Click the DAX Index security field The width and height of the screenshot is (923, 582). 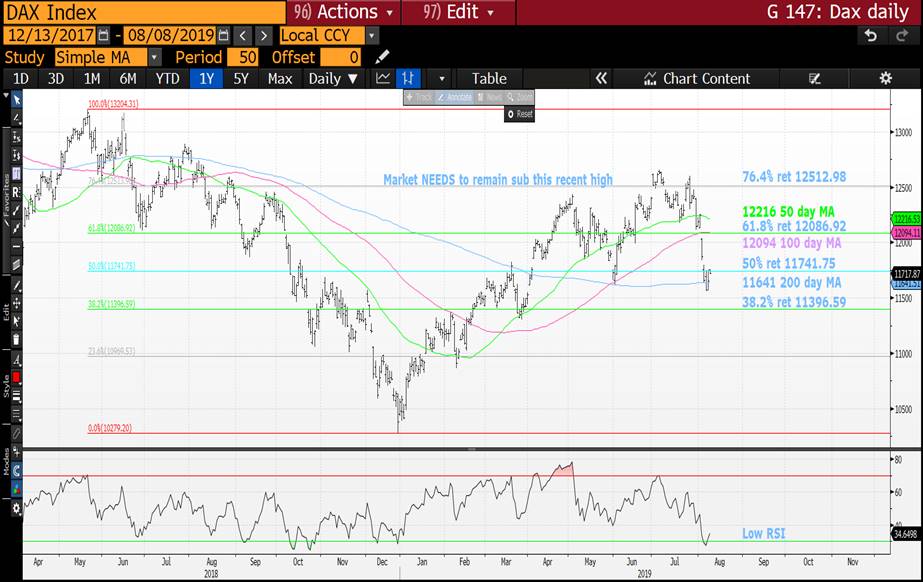pos(144,12)
